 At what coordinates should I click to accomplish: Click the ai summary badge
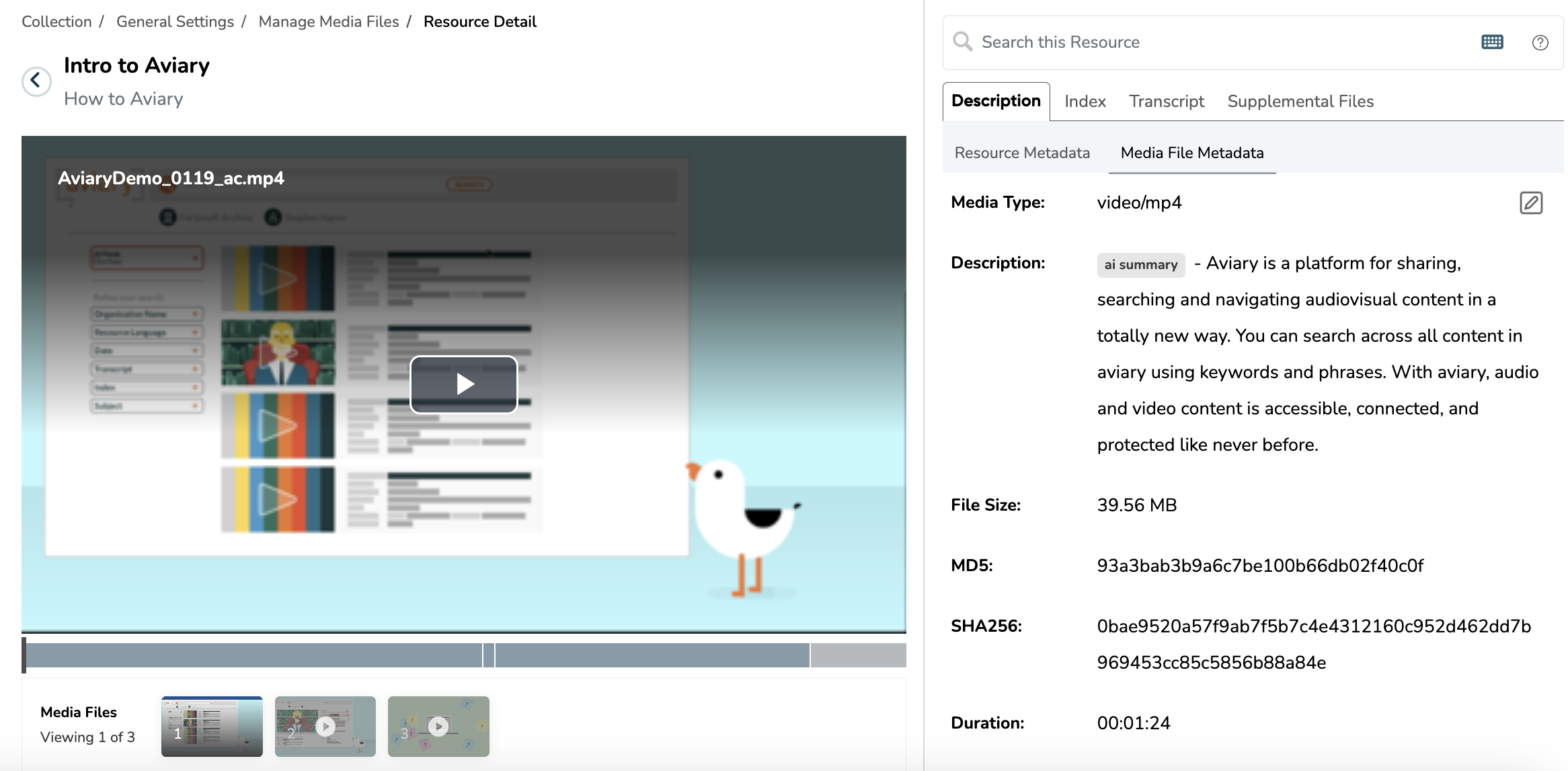pyautogui.click(x=1141, y=264)
